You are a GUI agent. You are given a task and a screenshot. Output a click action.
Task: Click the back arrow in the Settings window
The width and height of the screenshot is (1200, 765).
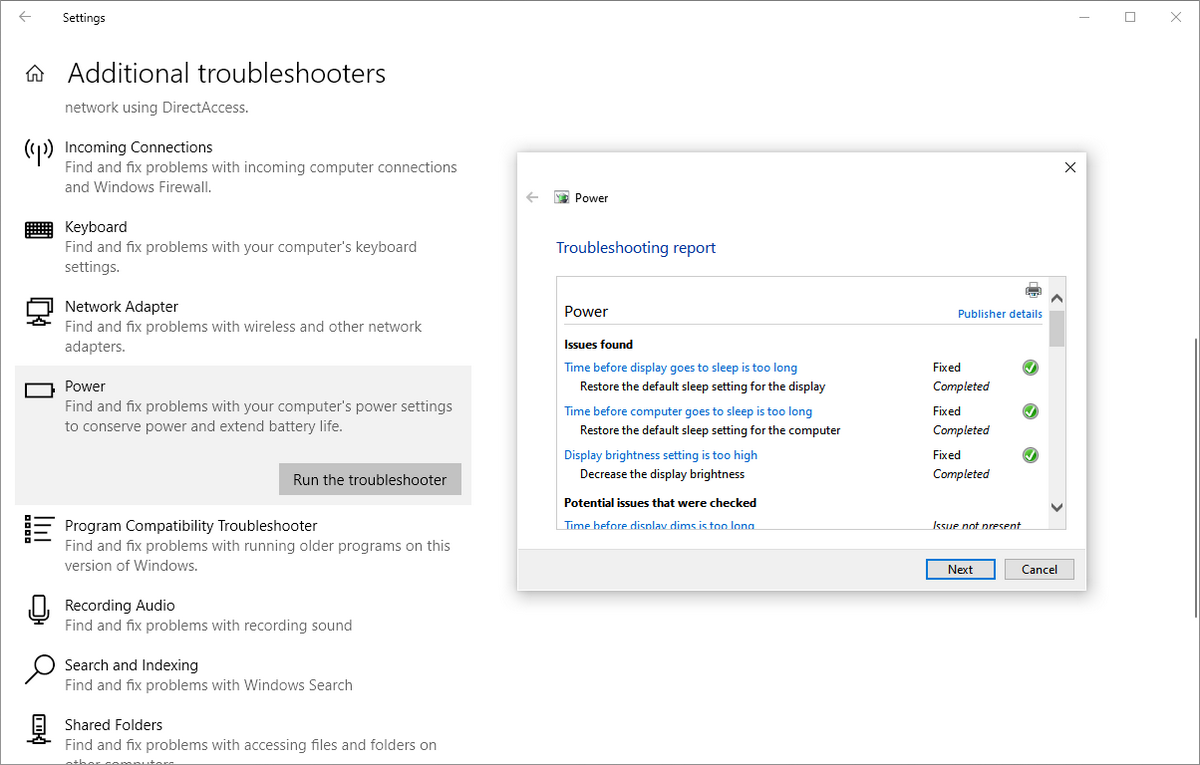click(25, 17)
